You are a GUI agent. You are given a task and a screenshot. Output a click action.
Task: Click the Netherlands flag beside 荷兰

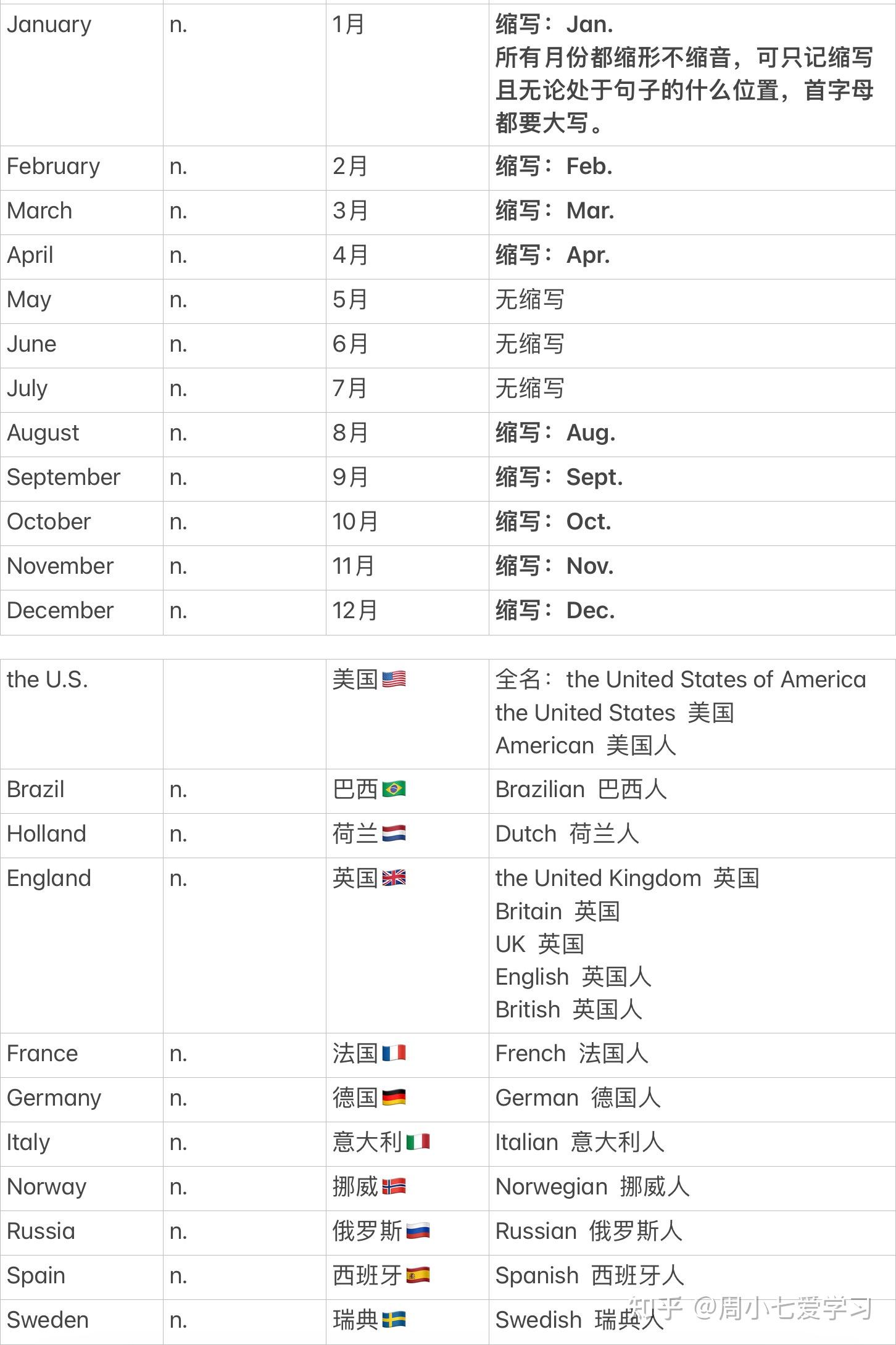[x=394, y=834]
